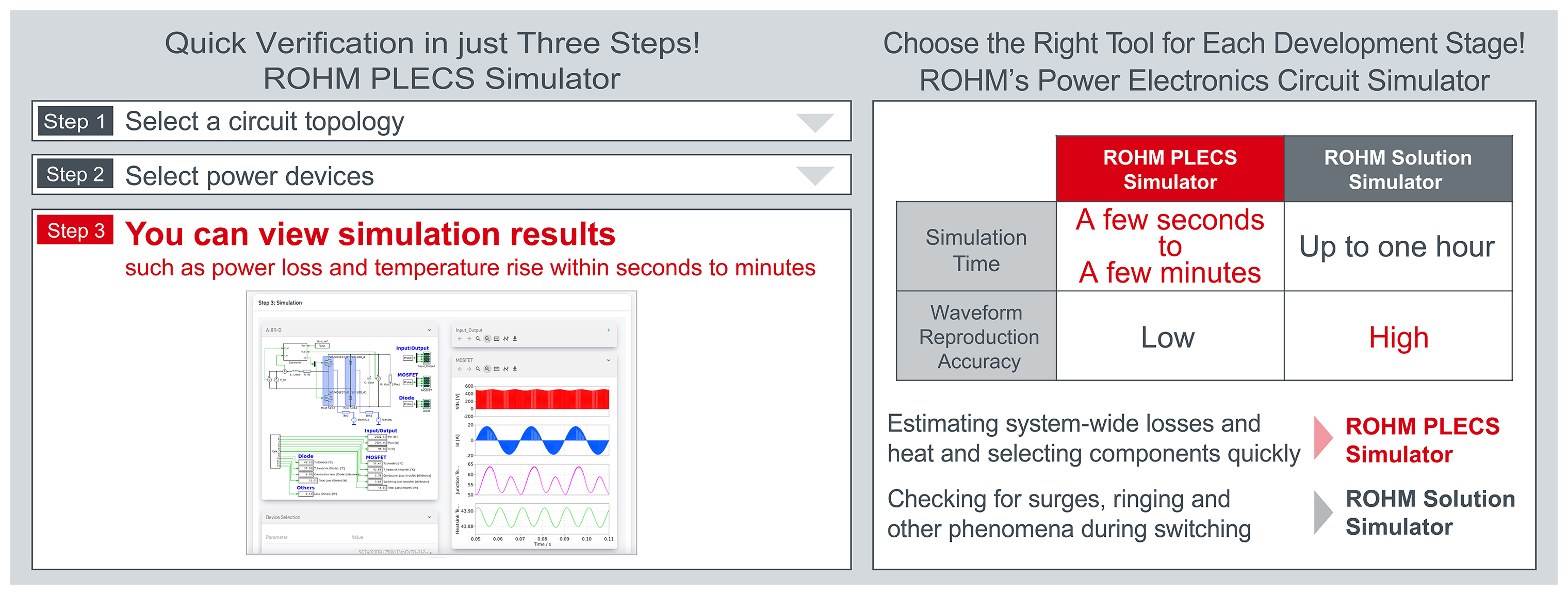
Task: Collapse the A-011-D circuit panel chevron
Action: point(429,330)
